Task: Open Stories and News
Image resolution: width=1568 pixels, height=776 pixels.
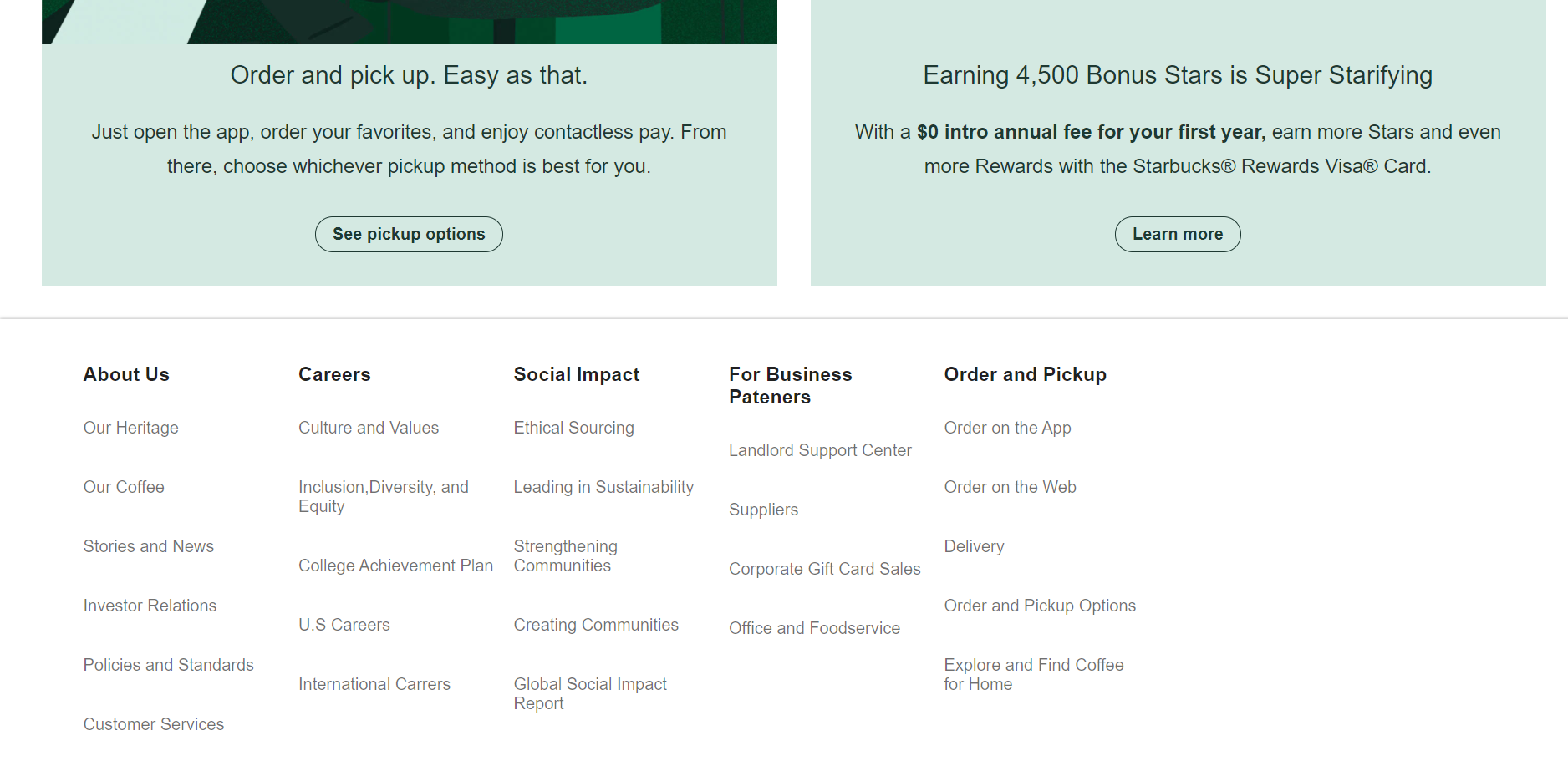Action: click(x=148, y=546)
